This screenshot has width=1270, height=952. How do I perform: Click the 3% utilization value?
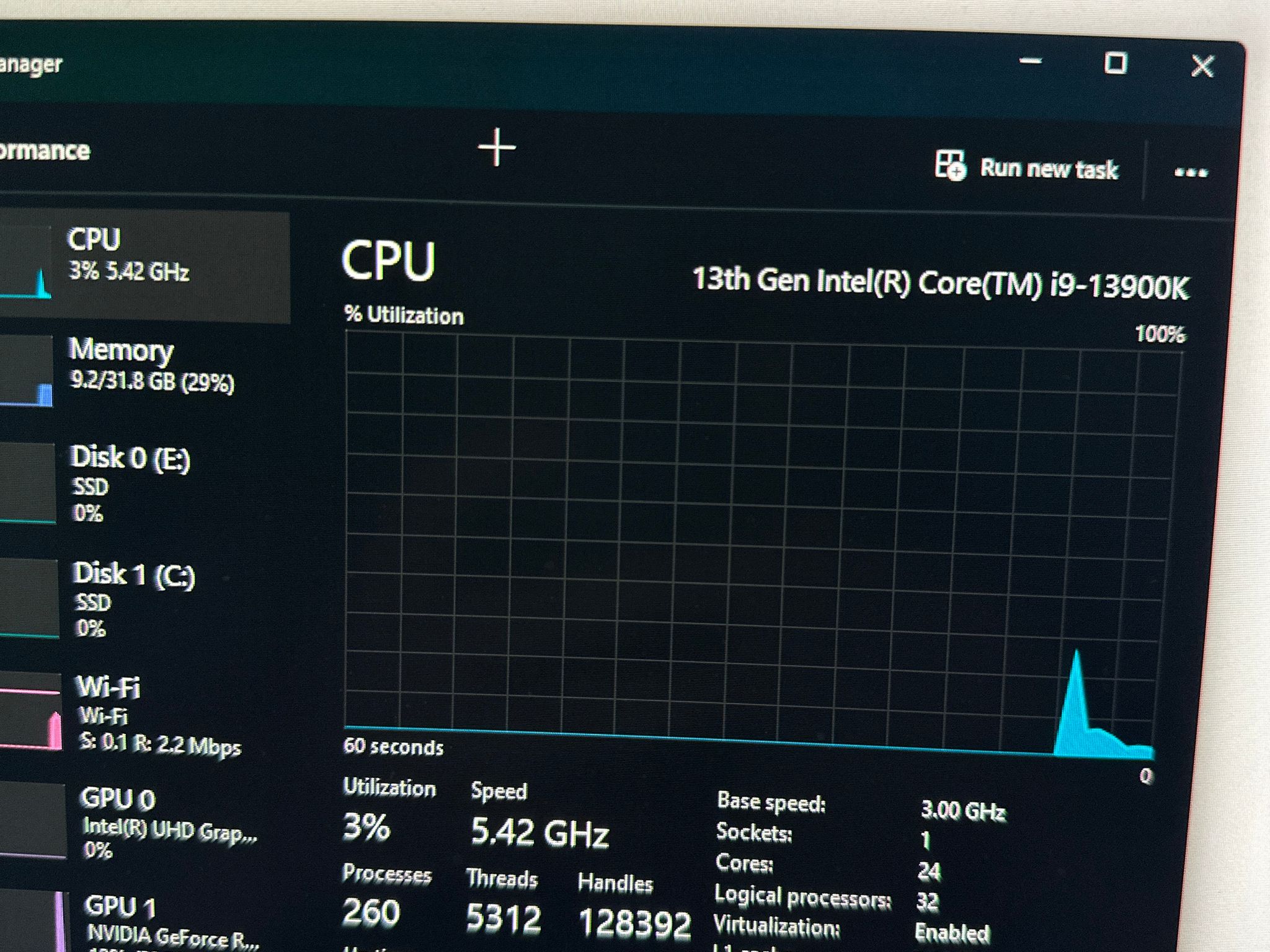pos(366,827)
